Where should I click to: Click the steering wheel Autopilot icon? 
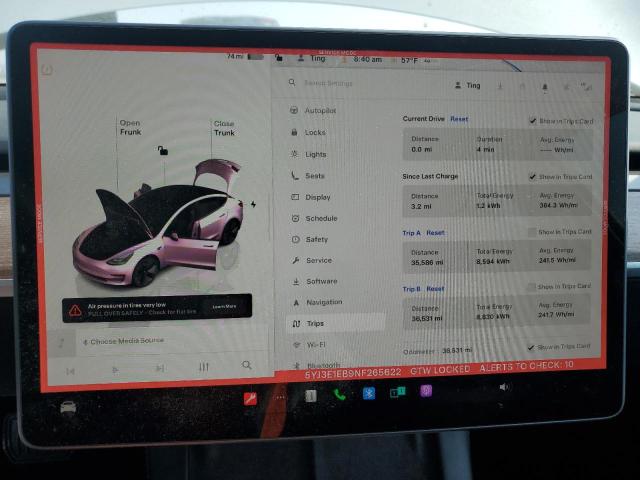pyautogui.click(x=293, y=110)
